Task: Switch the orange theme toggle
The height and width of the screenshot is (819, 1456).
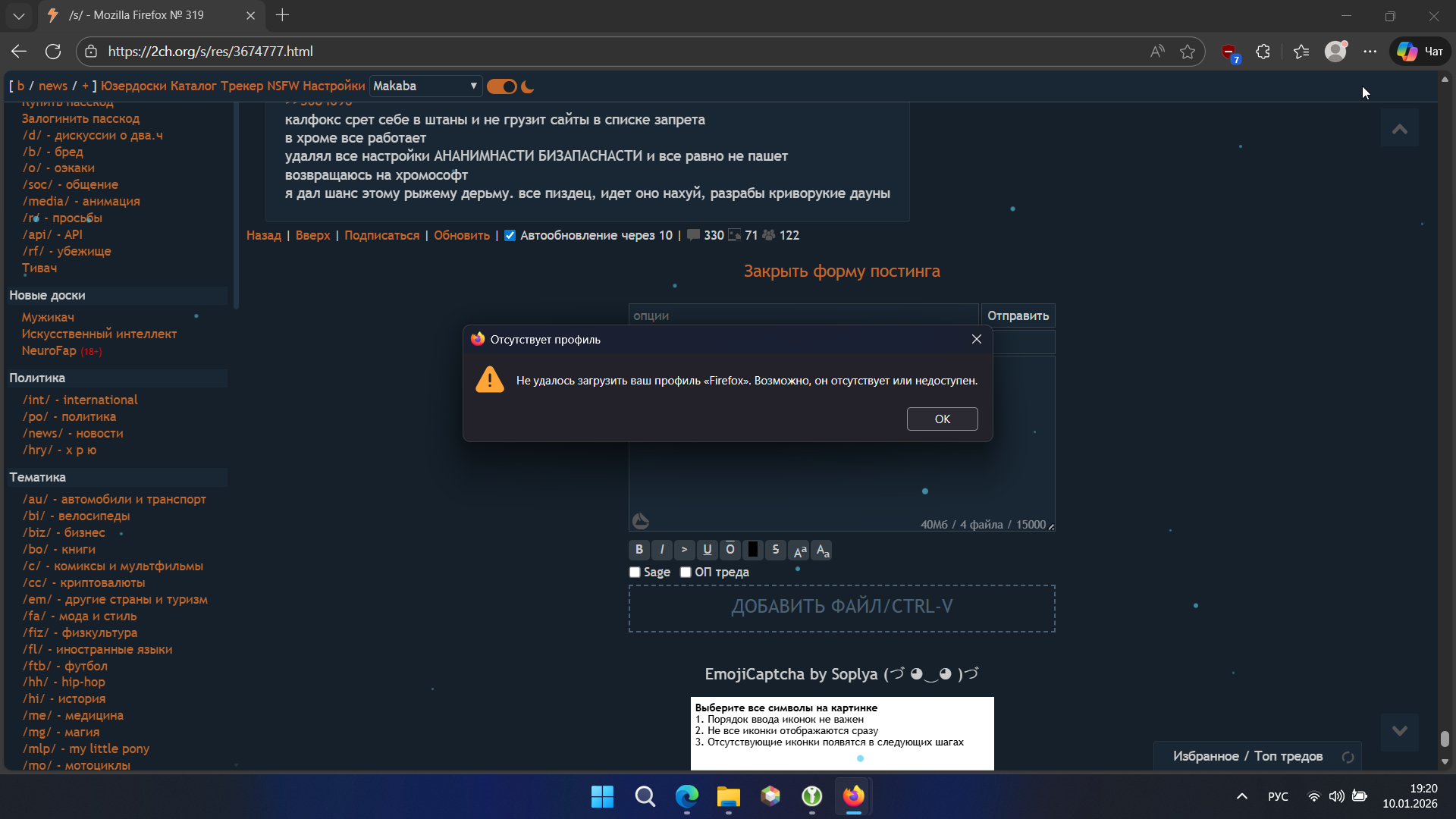Action: coord(501,86)
